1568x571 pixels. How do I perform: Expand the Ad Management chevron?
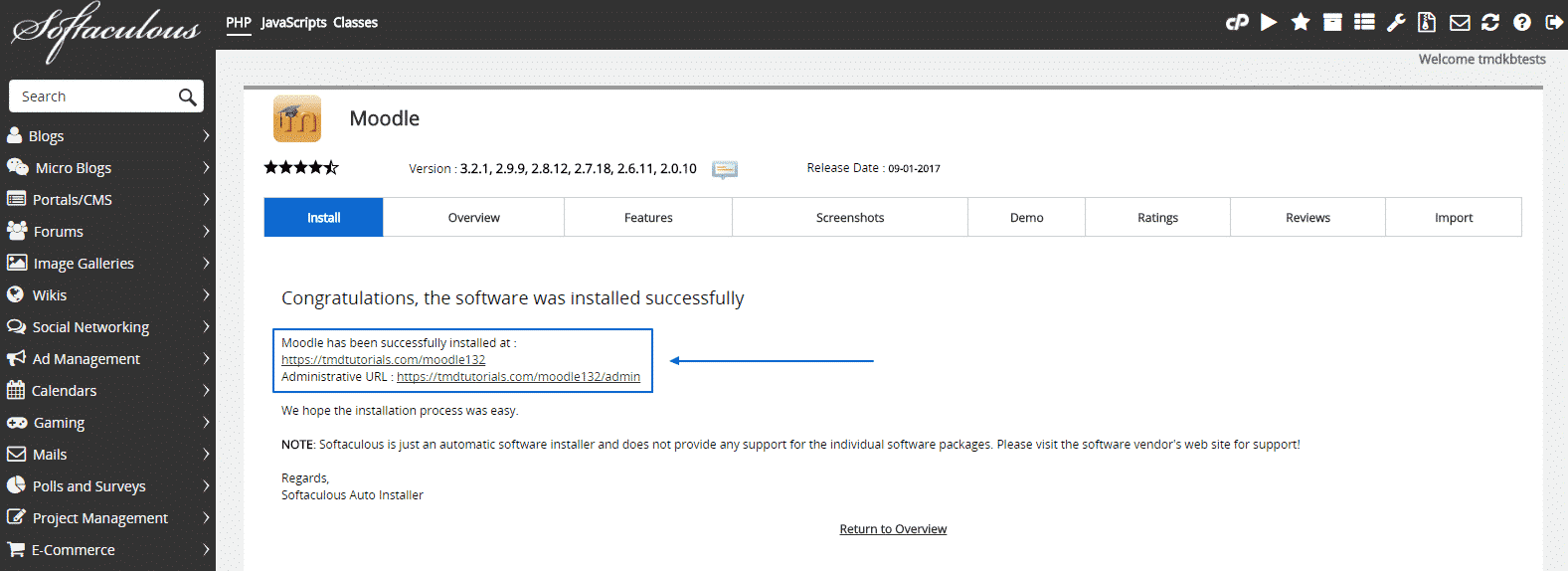click(206, 358)
